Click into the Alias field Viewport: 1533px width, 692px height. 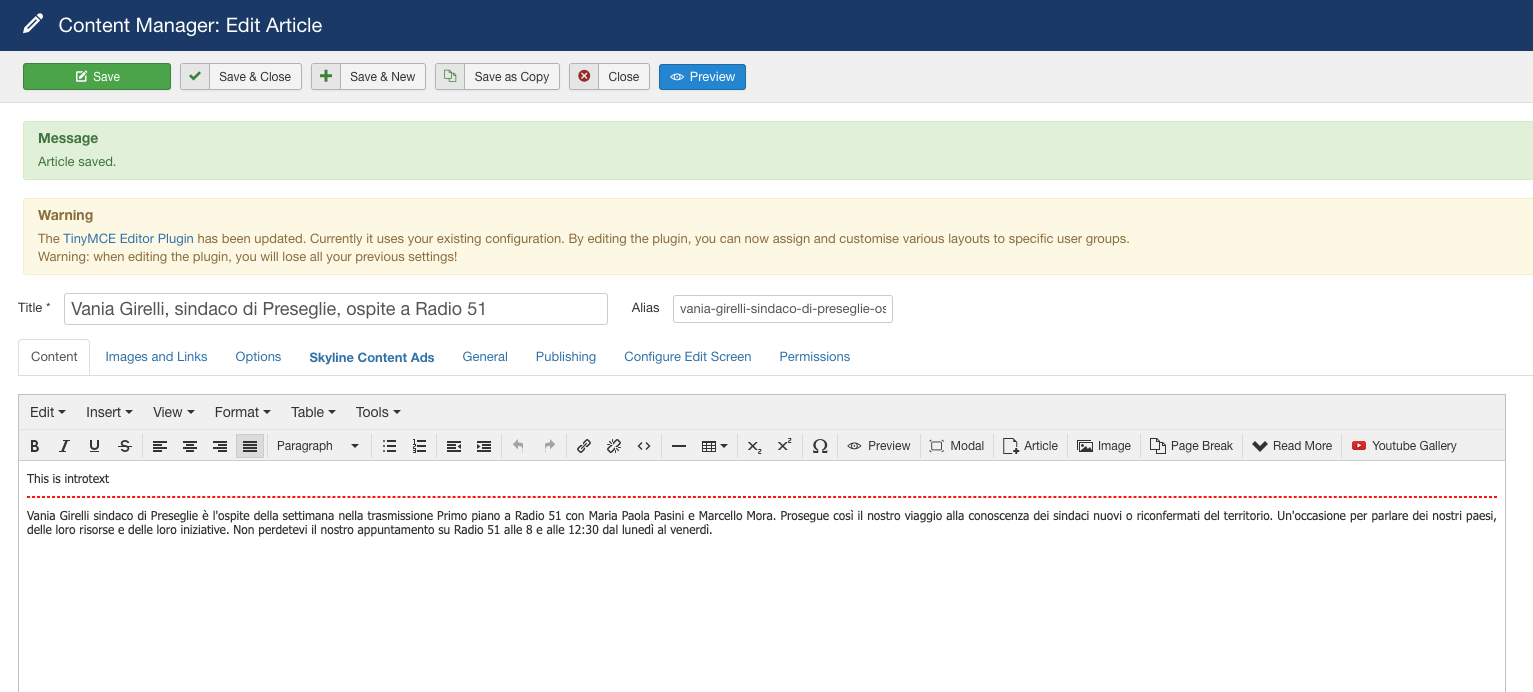[783, 309]
